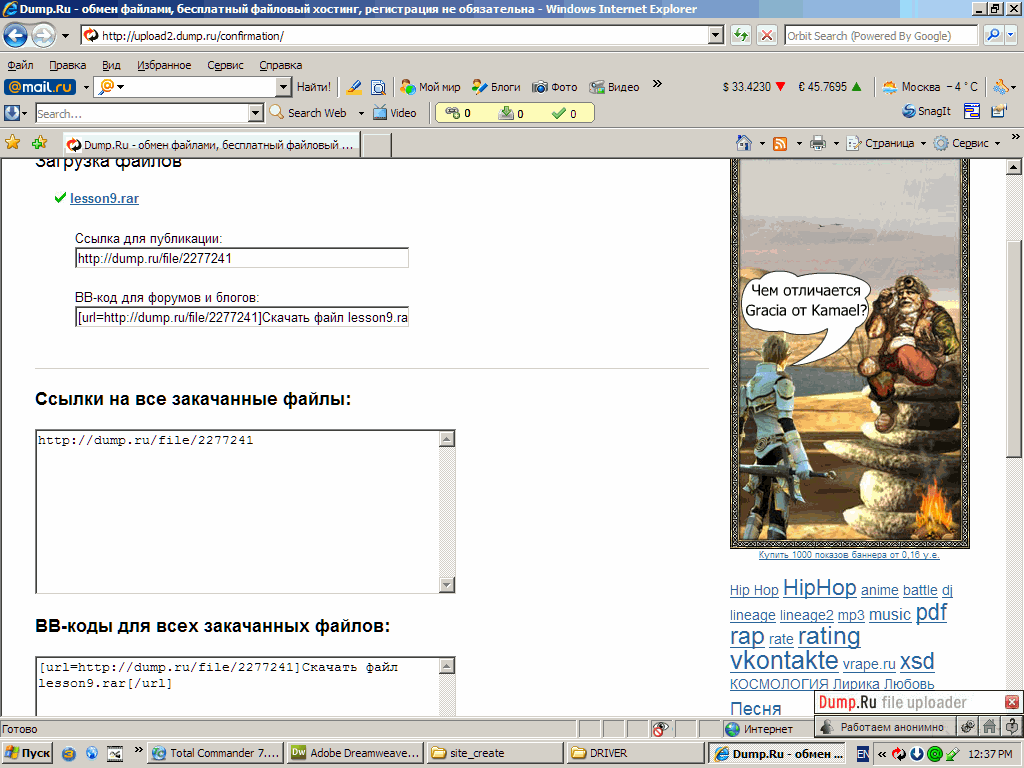Viewport: 1024px width, 768px height.
Task: Click the BB-код для форумов field
Action: pos(242,317)
